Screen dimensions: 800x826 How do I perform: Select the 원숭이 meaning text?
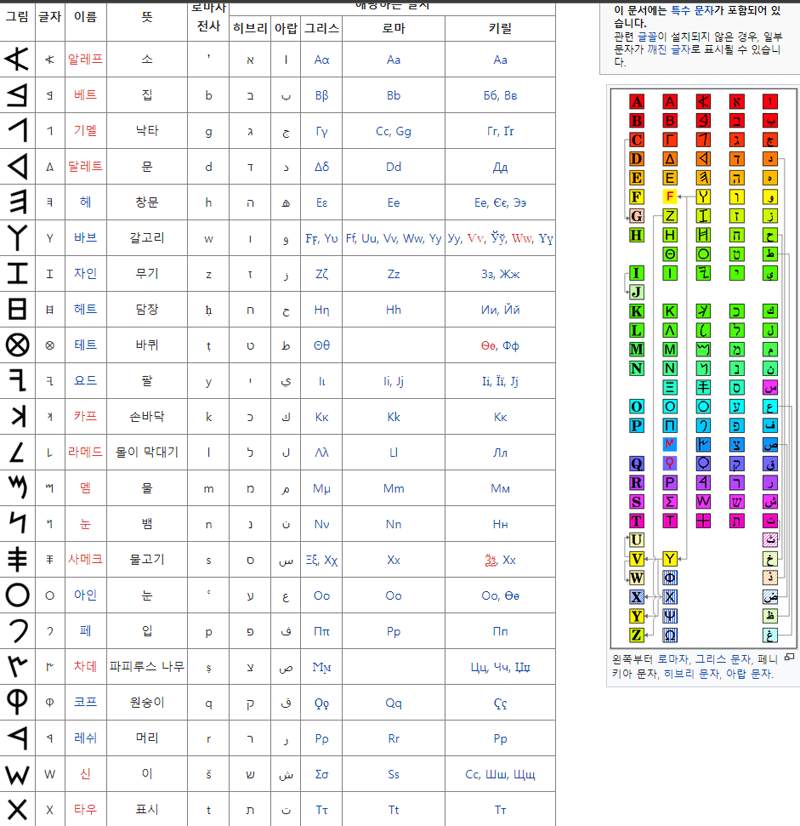click(147, 702)
